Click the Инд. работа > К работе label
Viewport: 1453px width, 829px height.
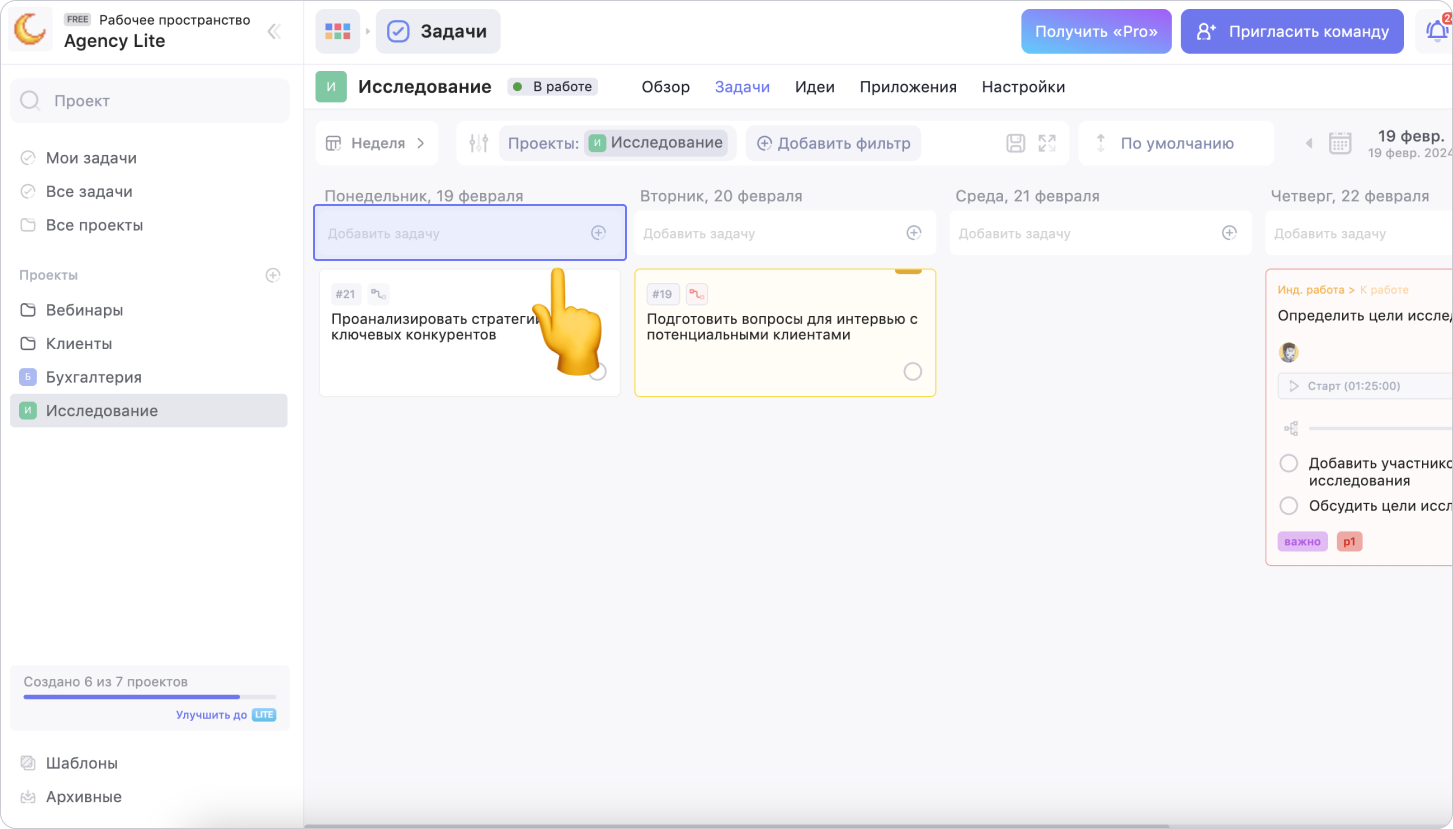[x=1343, y=290]
